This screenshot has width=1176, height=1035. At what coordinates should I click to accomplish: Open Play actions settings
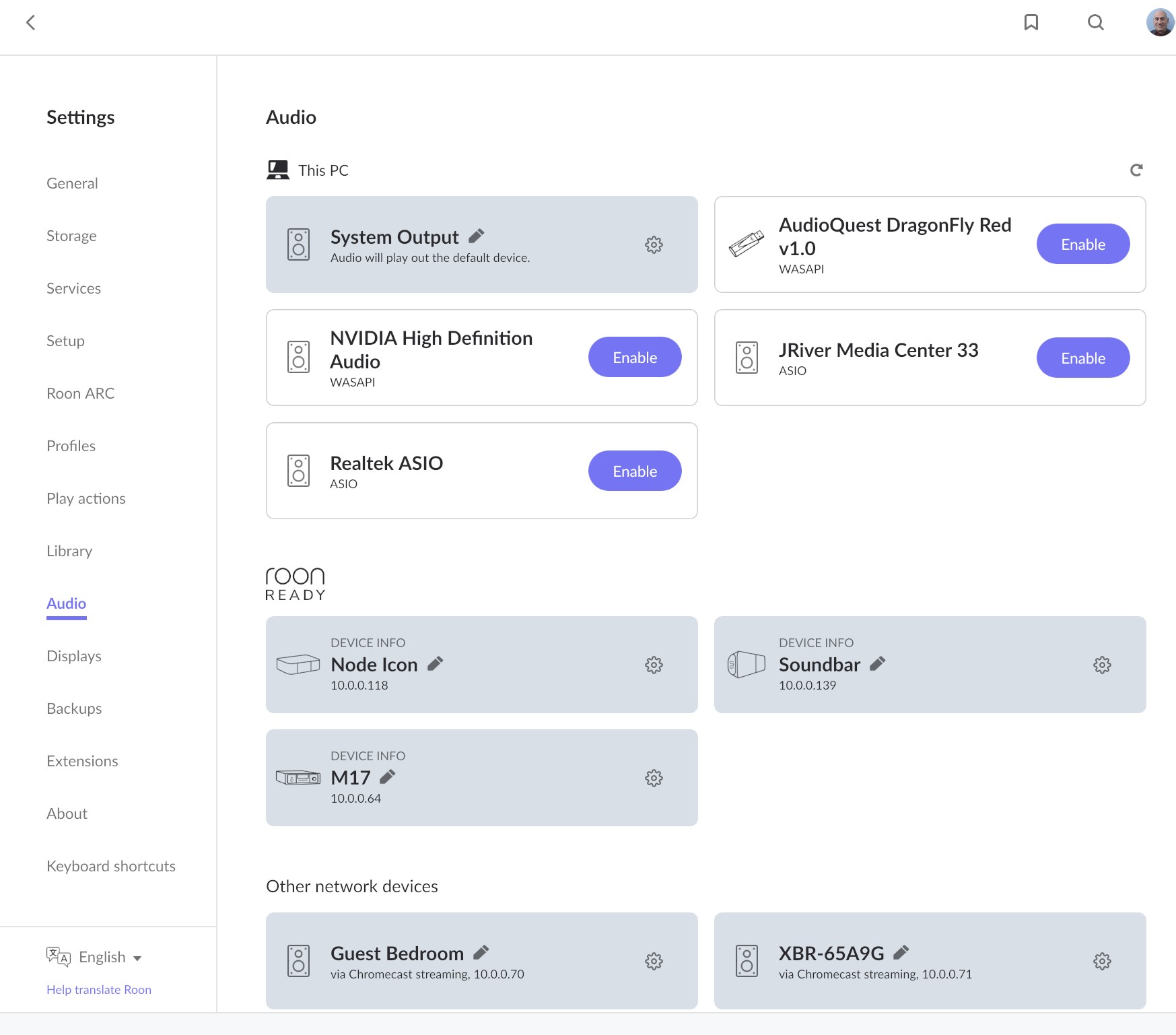coord(85,498)
